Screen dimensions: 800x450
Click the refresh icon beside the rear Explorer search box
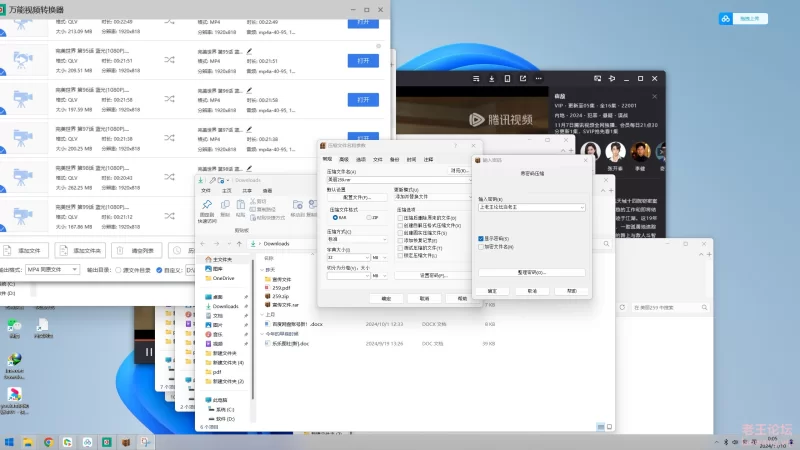click(x=622, y=307)
